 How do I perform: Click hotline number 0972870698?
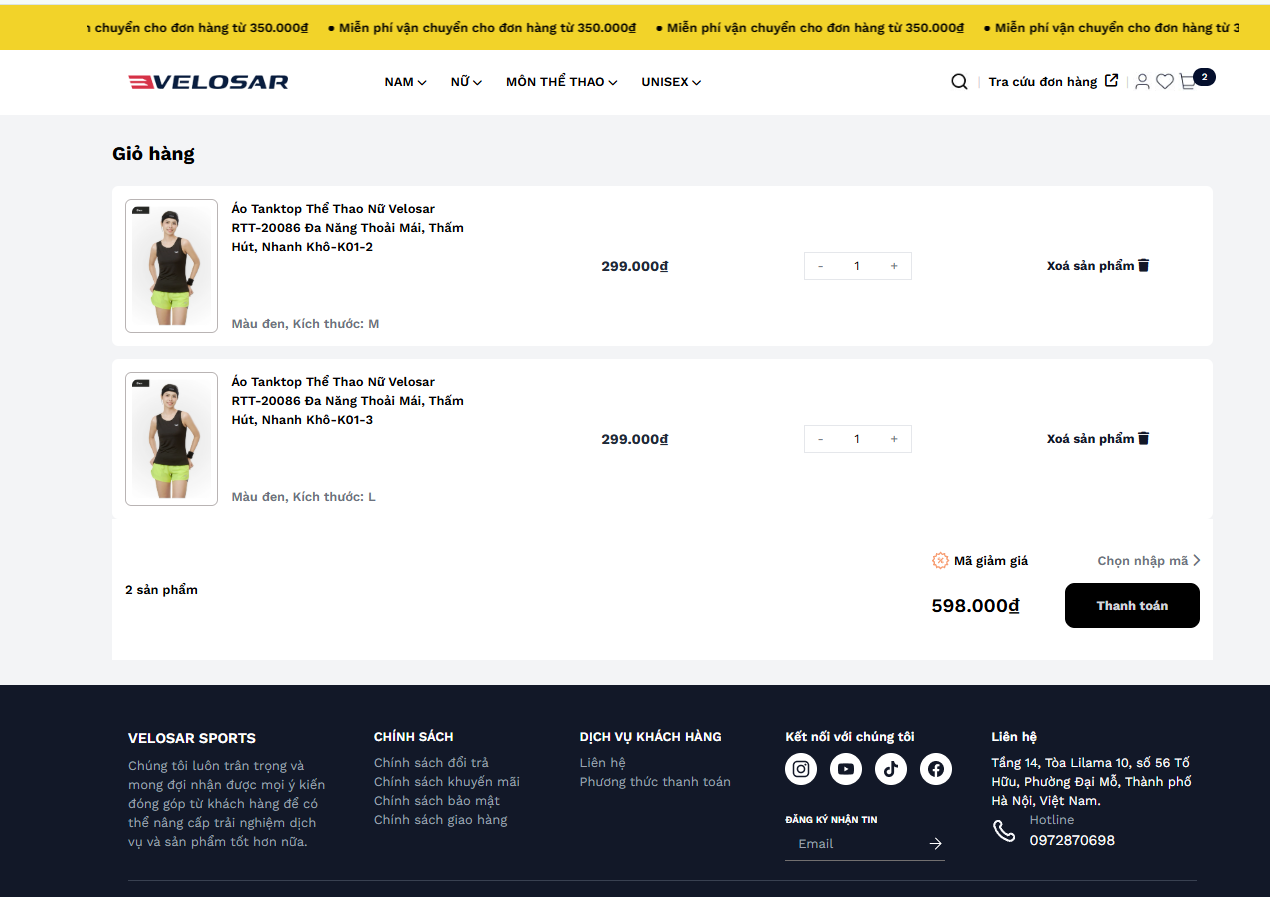pyautogui.click(x=1072, y=841)
